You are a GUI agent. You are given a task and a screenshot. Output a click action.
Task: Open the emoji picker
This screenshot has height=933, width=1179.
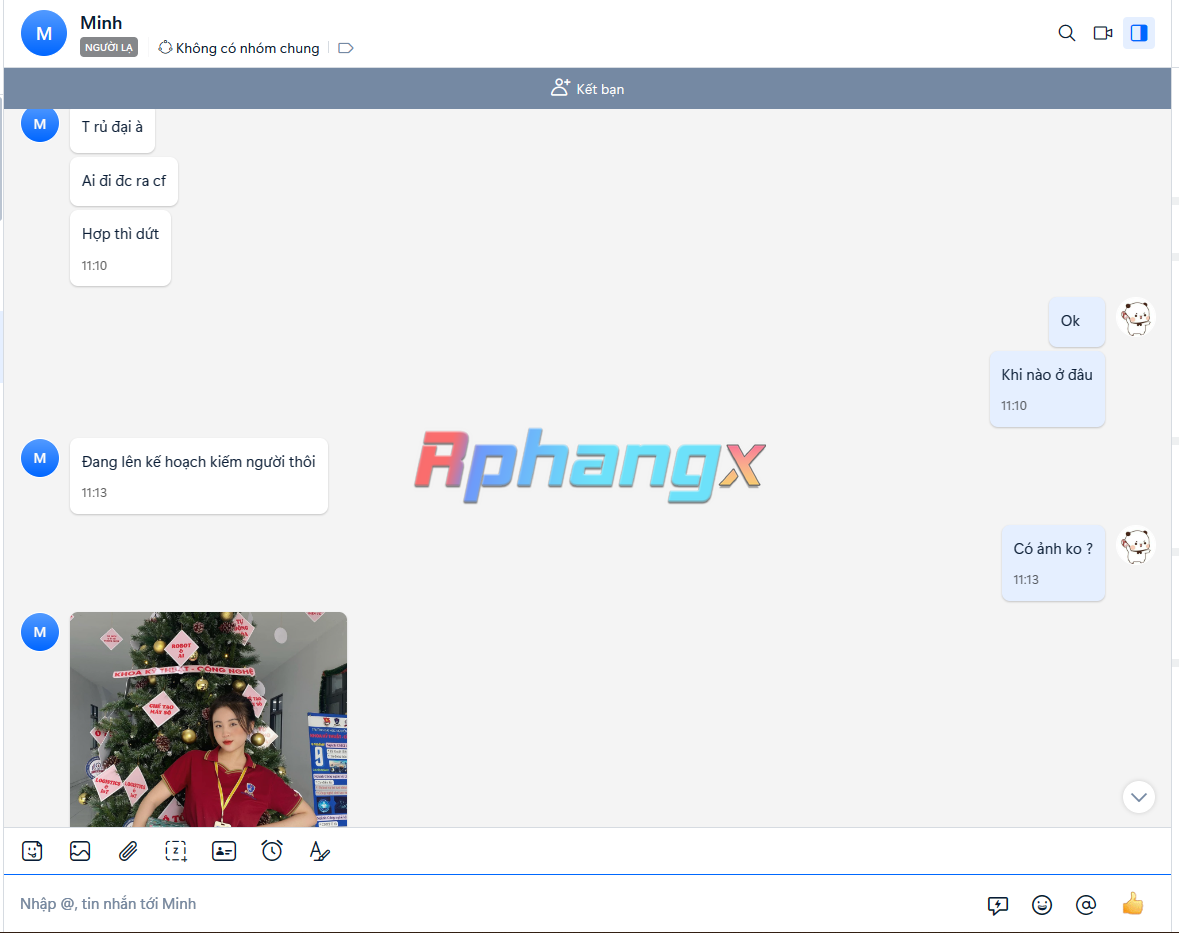coord(1041,904)
